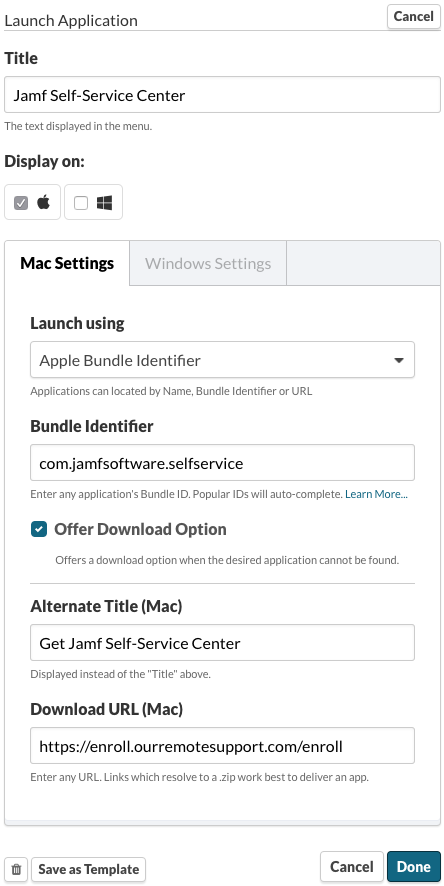The height and width of the screenshot is (886, 444).
Task: Click the Launch Application heading text
Action: [71, 21]
